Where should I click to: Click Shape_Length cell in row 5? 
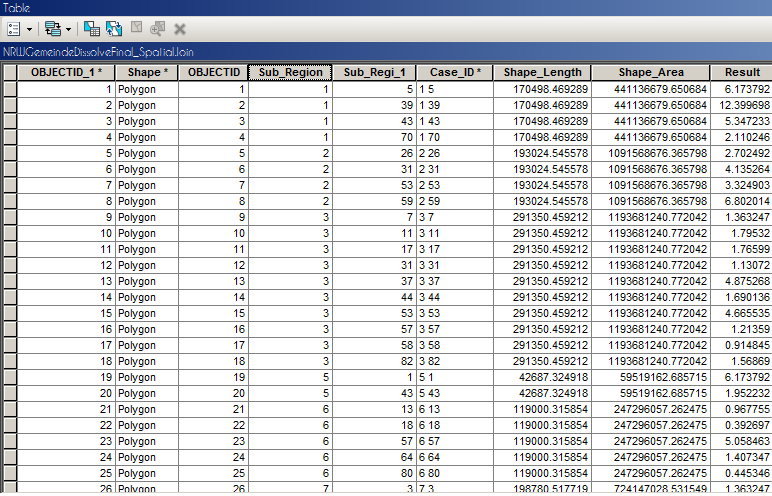coord(543,153)
